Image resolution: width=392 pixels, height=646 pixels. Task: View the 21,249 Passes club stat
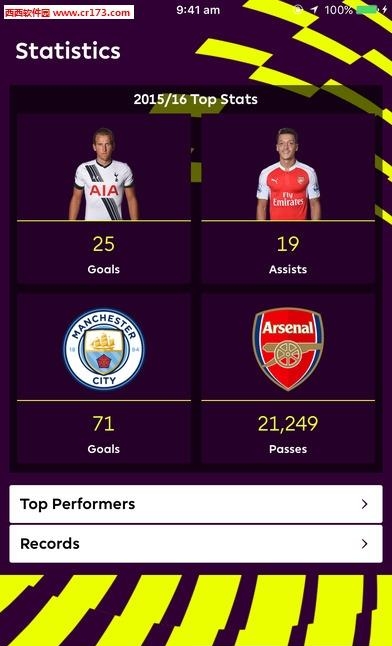click(x=288, y=432)
